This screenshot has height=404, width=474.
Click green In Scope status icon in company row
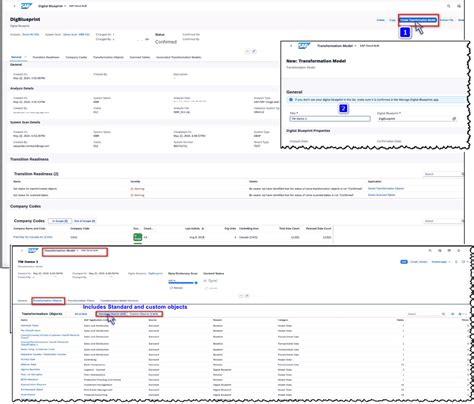coord(137,237)
